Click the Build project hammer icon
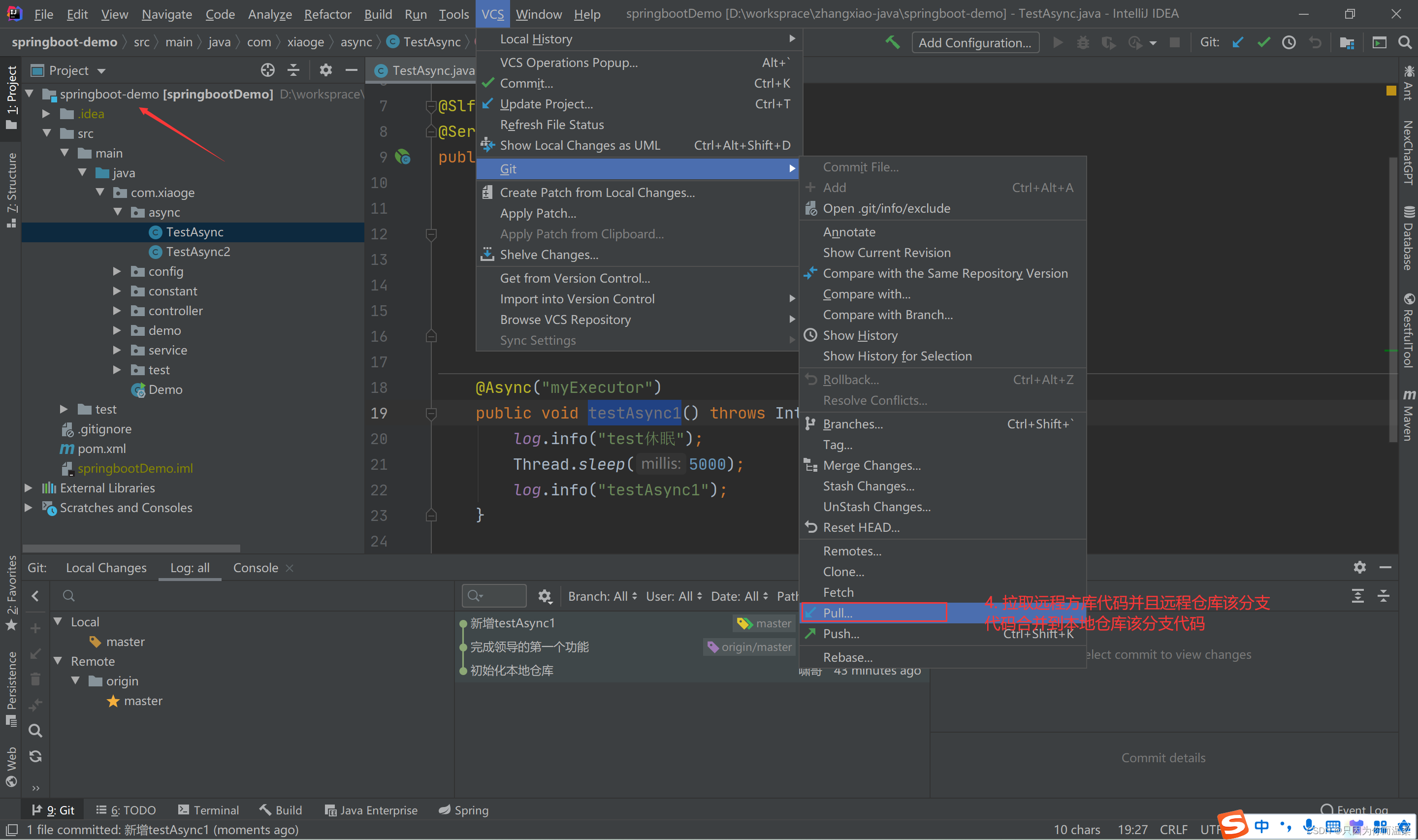1418x840 pixels. (892, 42)
